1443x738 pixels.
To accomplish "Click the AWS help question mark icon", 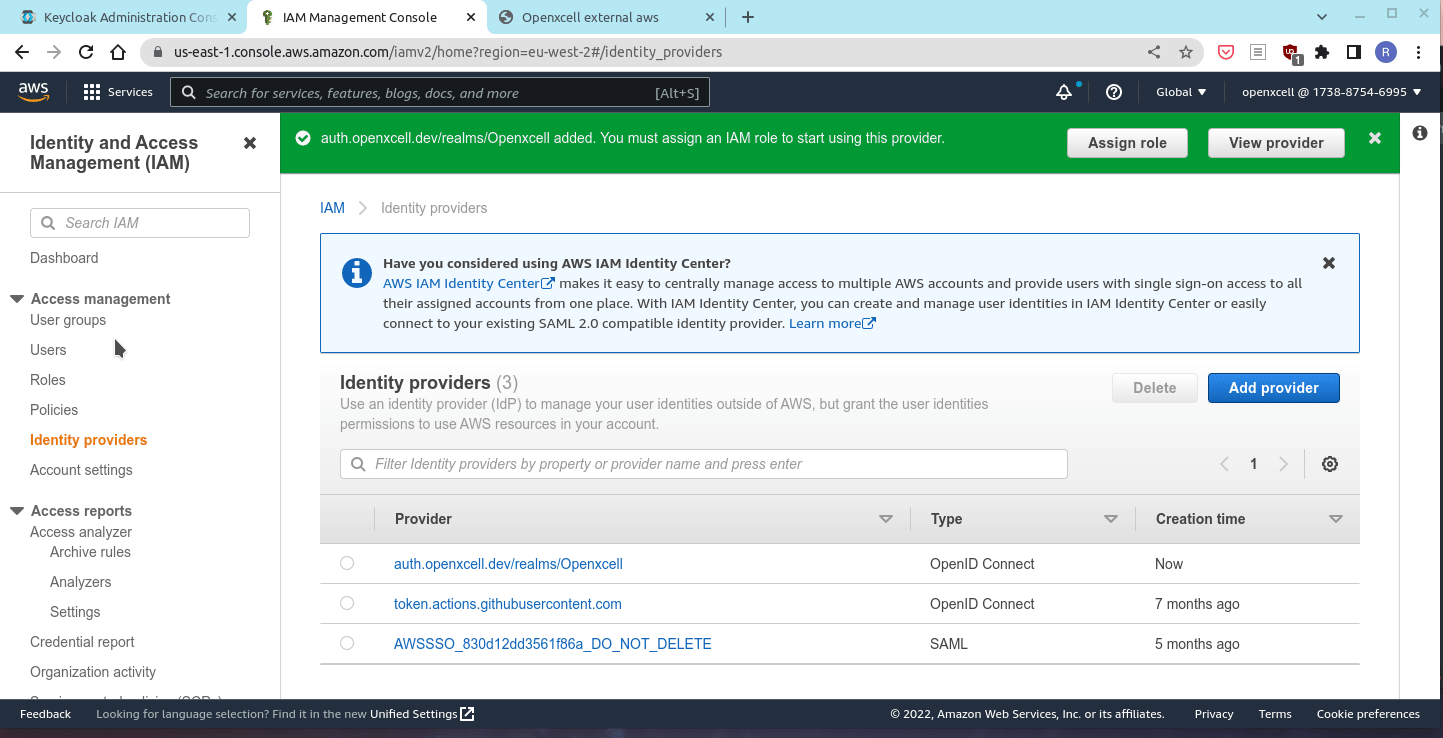I will (1113, 92).
